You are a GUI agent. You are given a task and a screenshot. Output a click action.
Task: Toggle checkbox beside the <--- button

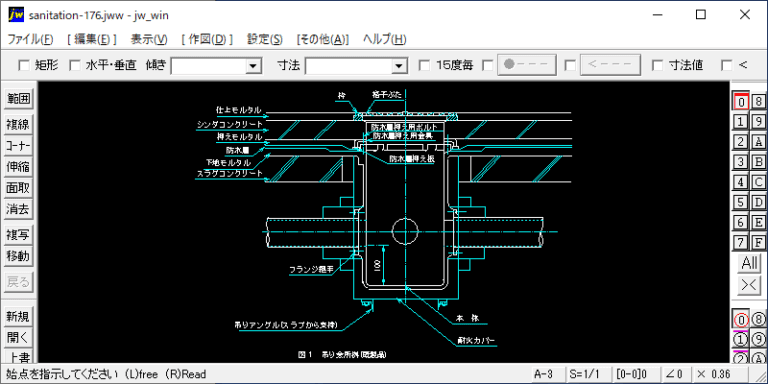(x=570, y=65)
